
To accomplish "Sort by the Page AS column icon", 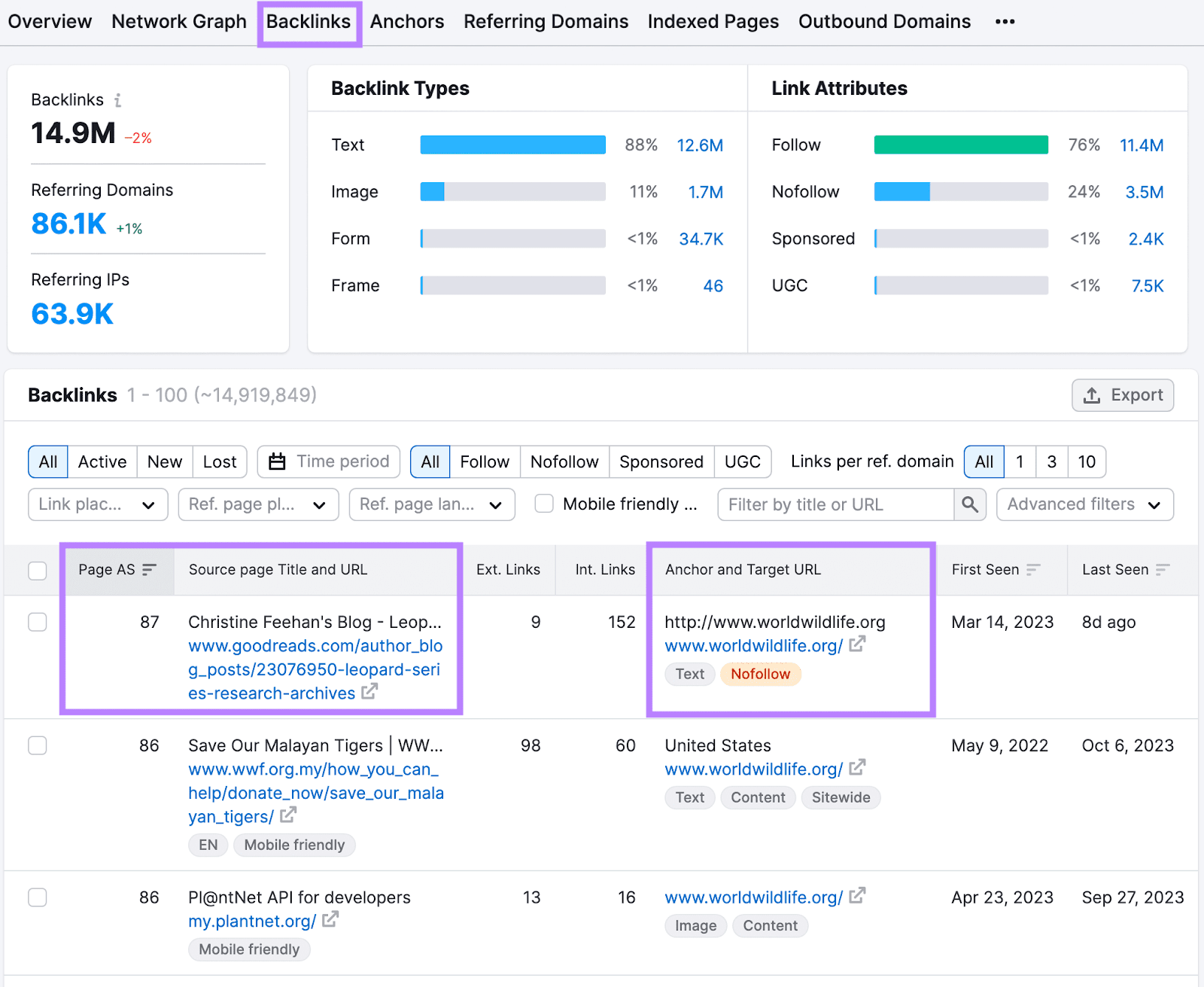I will 149,570.
